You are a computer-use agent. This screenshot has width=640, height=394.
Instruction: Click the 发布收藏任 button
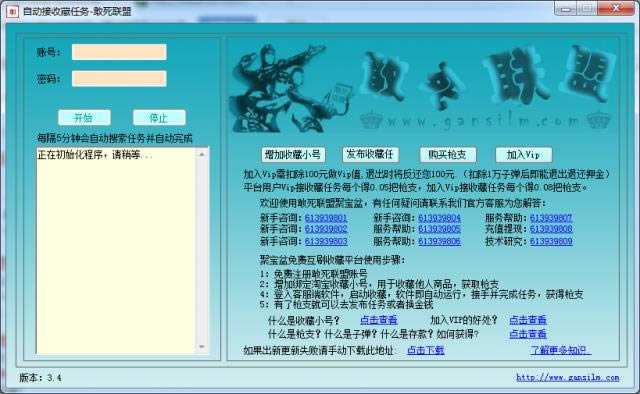point(370,154)
